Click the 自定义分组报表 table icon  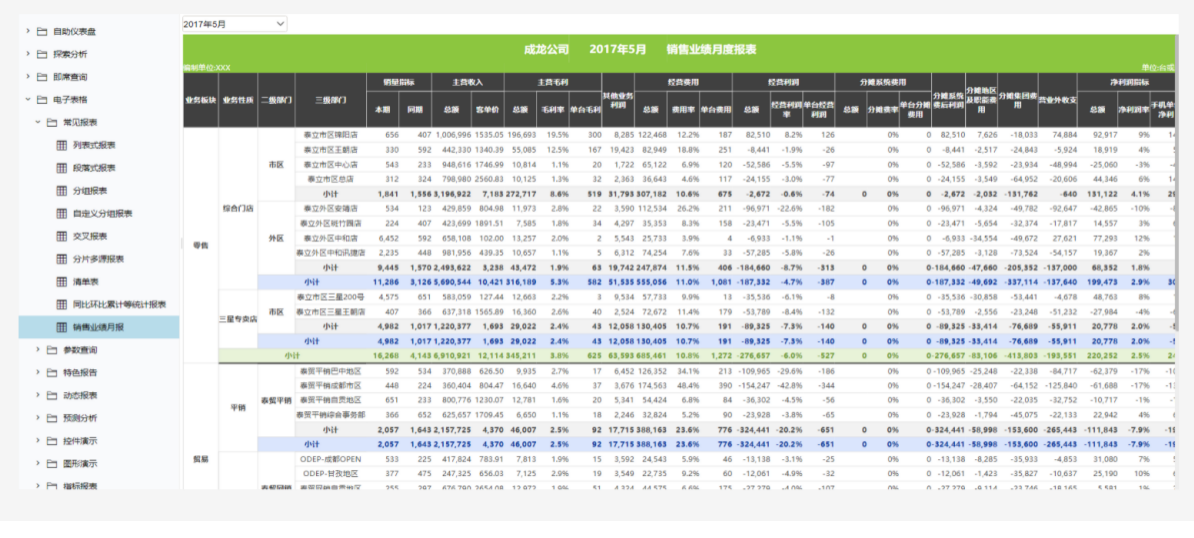click(x=62, y=214)
